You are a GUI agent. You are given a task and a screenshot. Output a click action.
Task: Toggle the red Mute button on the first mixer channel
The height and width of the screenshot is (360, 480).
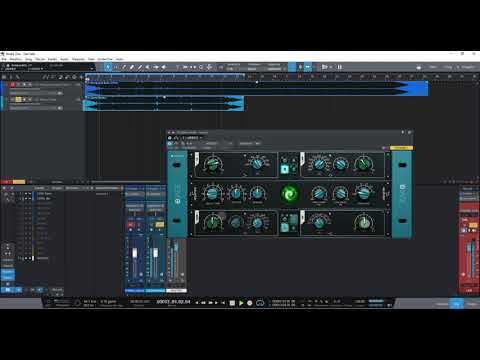[x=131, y=225]
